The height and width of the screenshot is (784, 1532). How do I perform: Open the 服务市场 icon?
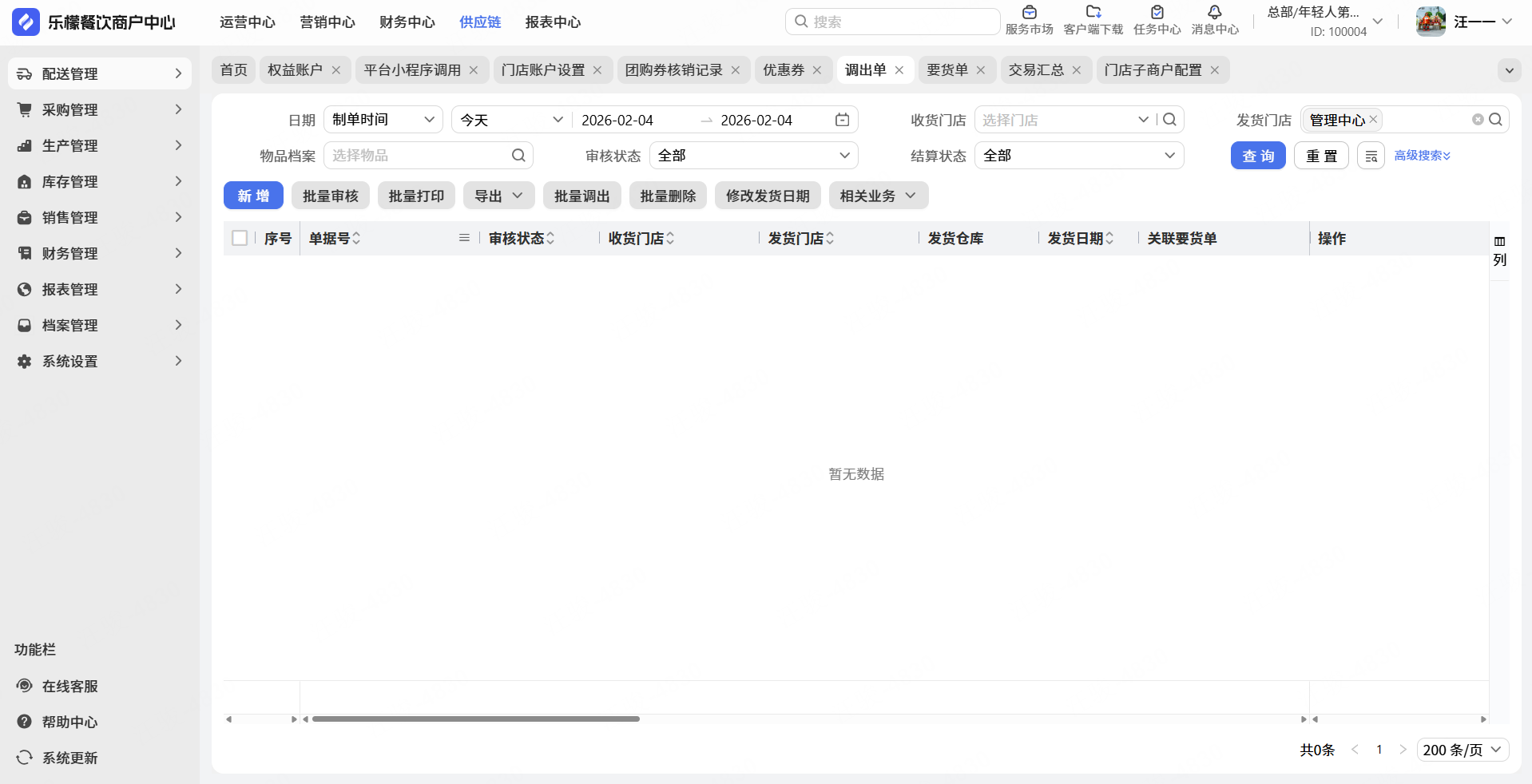(x=1029, y=12)
